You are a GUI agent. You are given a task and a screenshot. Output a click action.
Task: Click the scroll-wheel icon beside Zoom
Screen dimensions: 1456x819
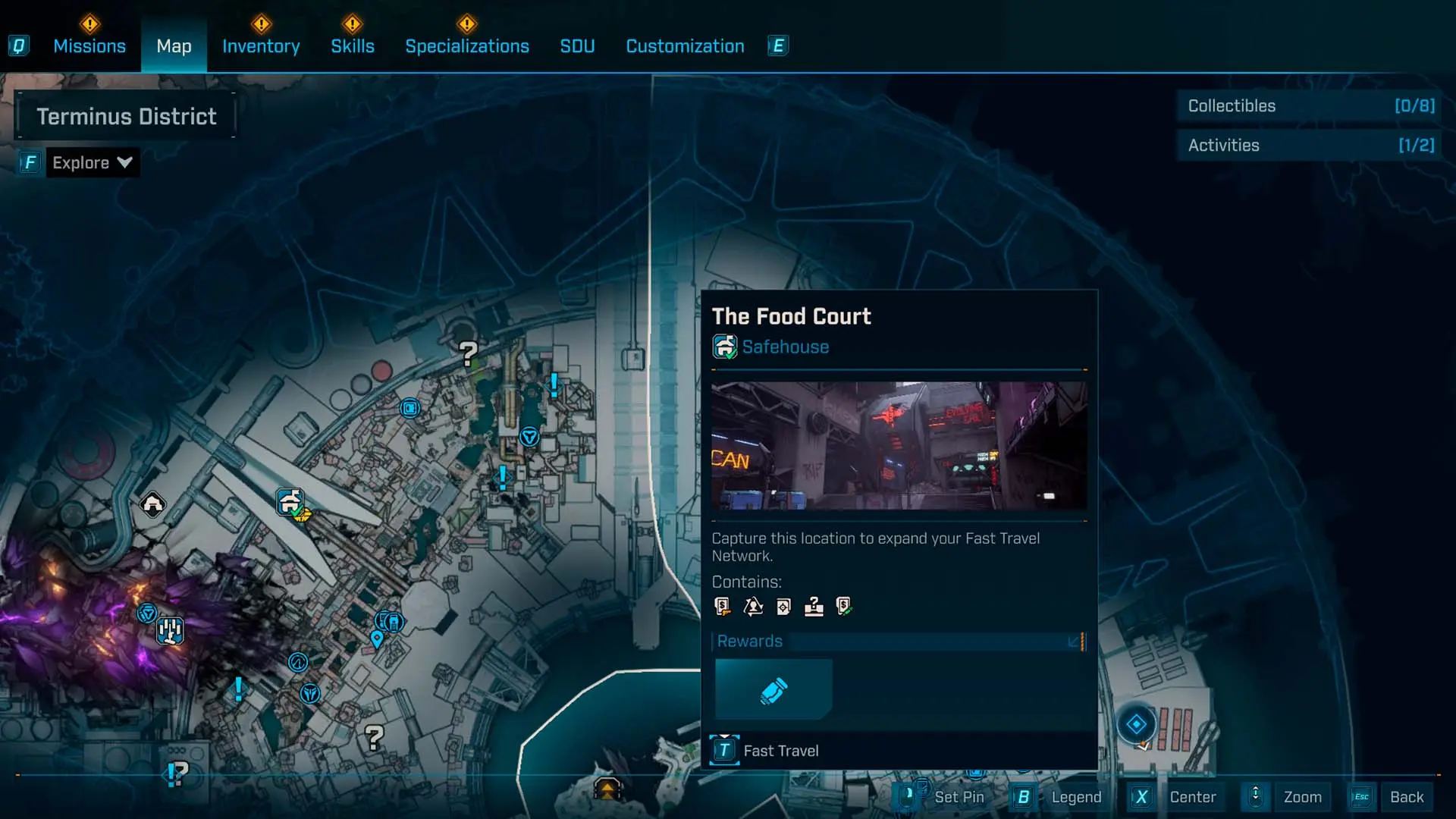(x=1255, y=796)
